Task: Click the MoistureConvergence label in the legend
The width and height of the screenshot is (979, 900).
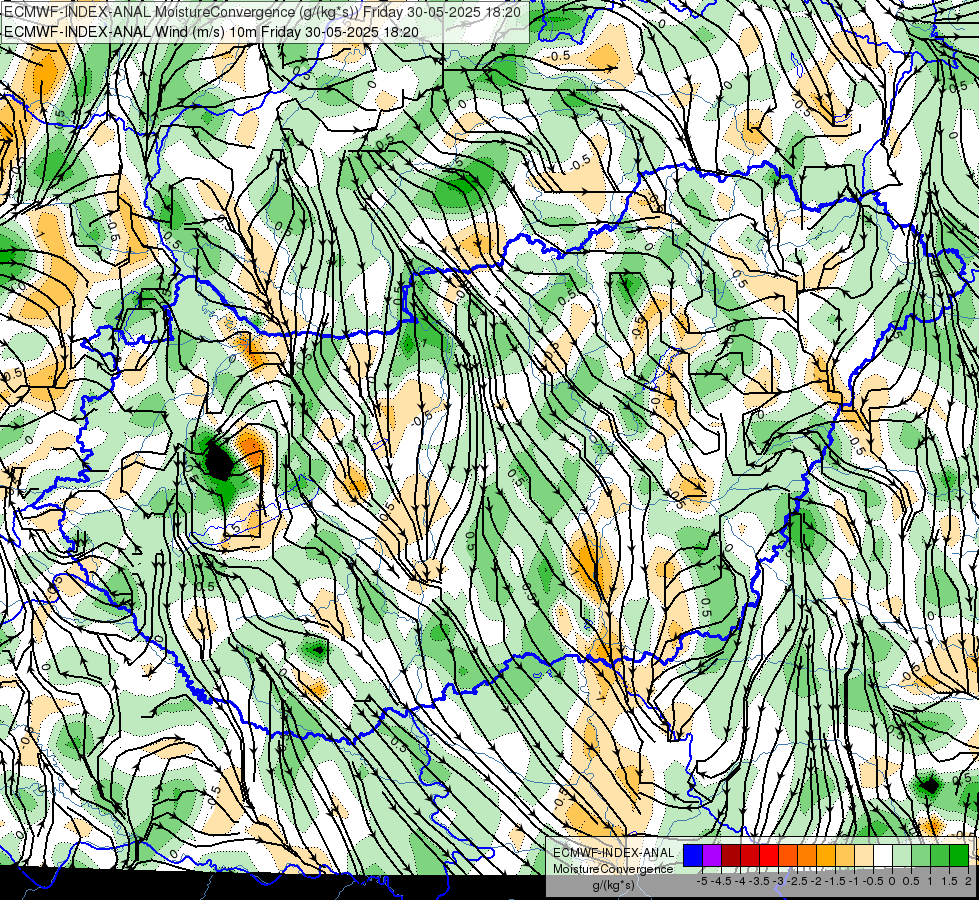Action: (x=613, y=869)
